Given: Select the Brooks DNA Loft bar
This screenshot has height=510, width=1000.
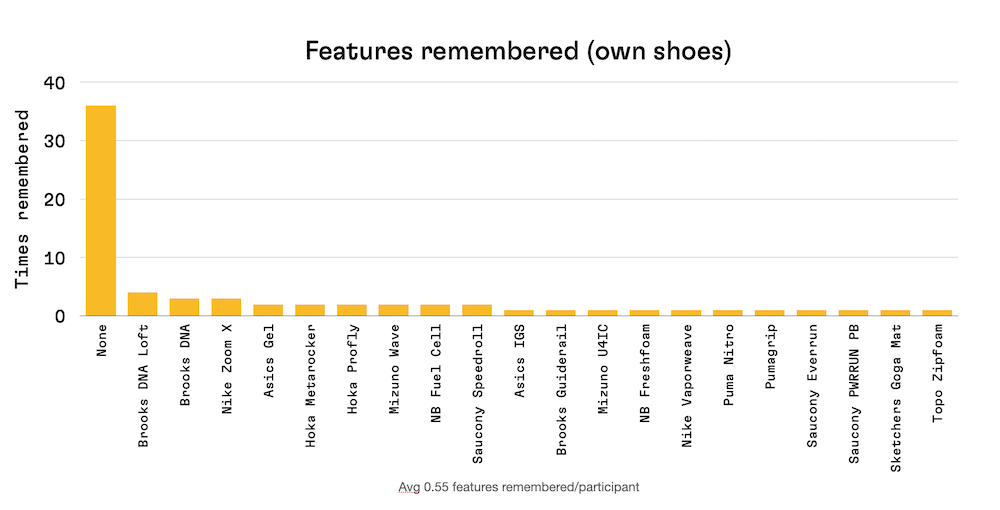Looking at the screenshot, I should pyautogui.click(x=142, y=304).
